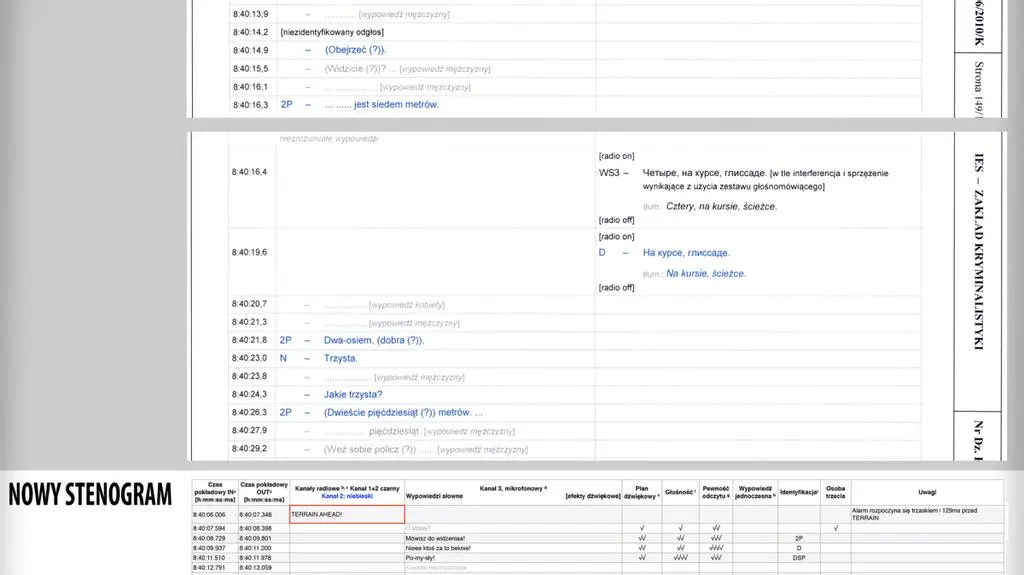Click the Plan dźwiękowy checkmark in the 8:40:07.594 row

642,528
